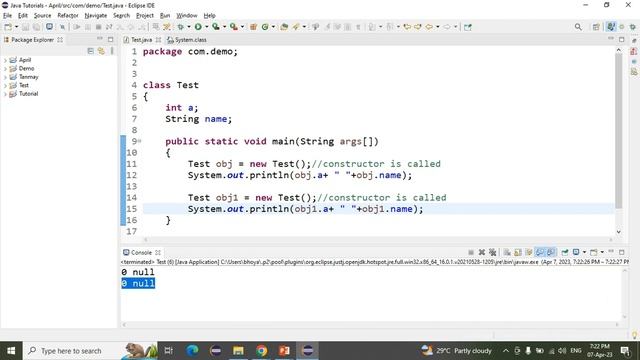
Task: Click the Search magnifier icon in toolbar
Action: pos(578,27)
